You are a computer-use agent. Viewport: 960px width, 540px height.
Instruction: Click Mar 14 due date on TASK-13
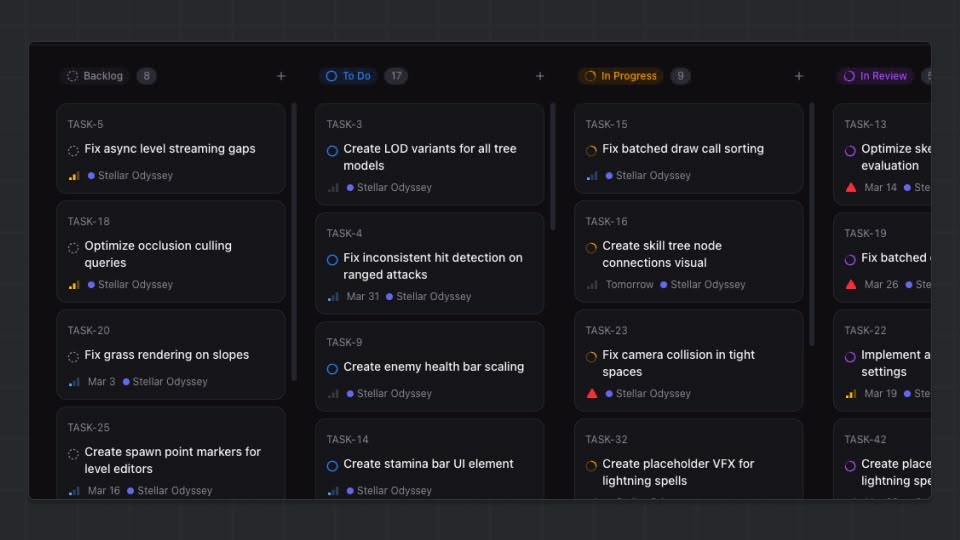(880, 187)
